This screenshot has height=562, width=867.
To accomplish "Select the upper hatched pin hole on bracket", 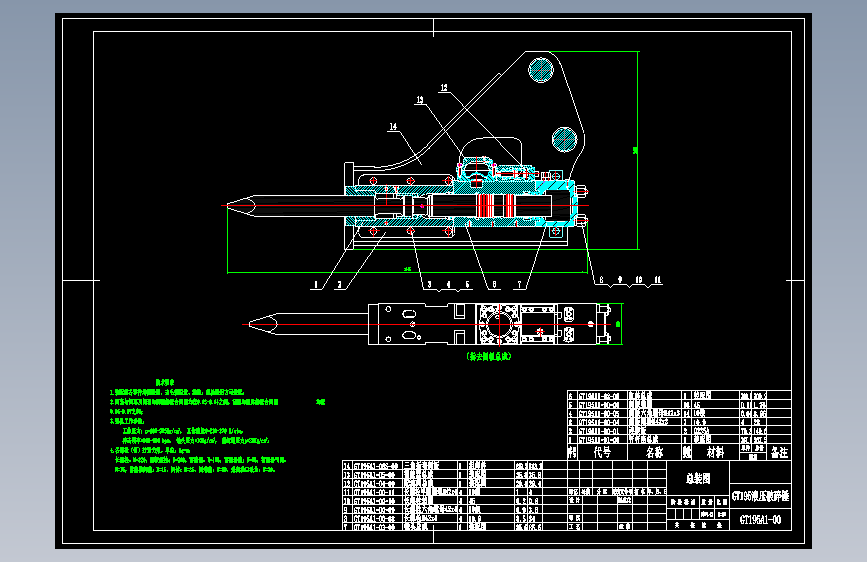I will tap(540, 70).
